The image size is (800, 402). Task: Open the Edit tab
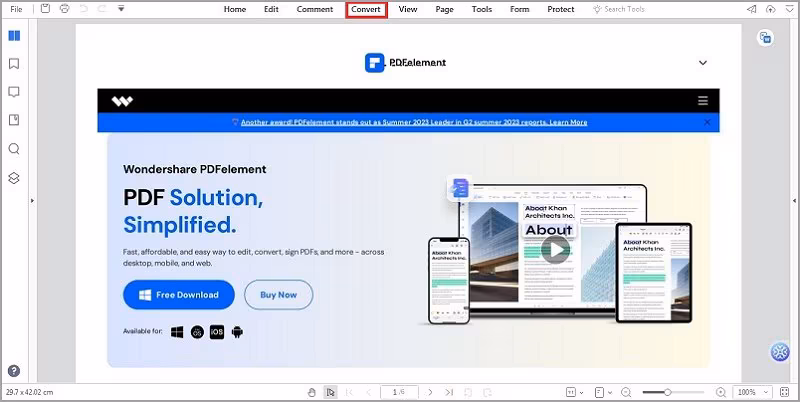pyautogui.click(x=271, y=9)
